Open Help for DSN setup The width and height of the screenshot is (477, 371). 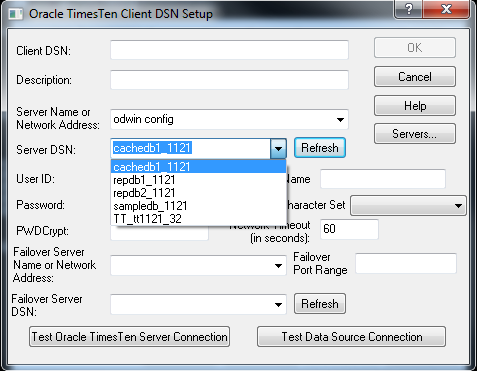tap(415, 106)
